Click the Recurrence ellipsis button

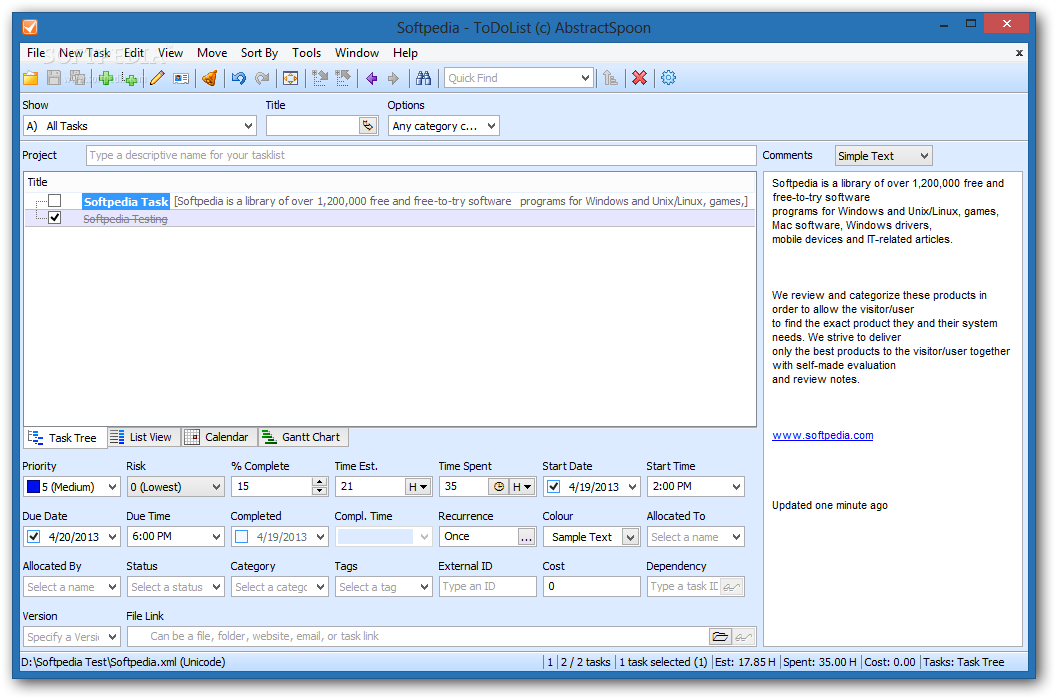pyautogui.click(x=527, y=537)
